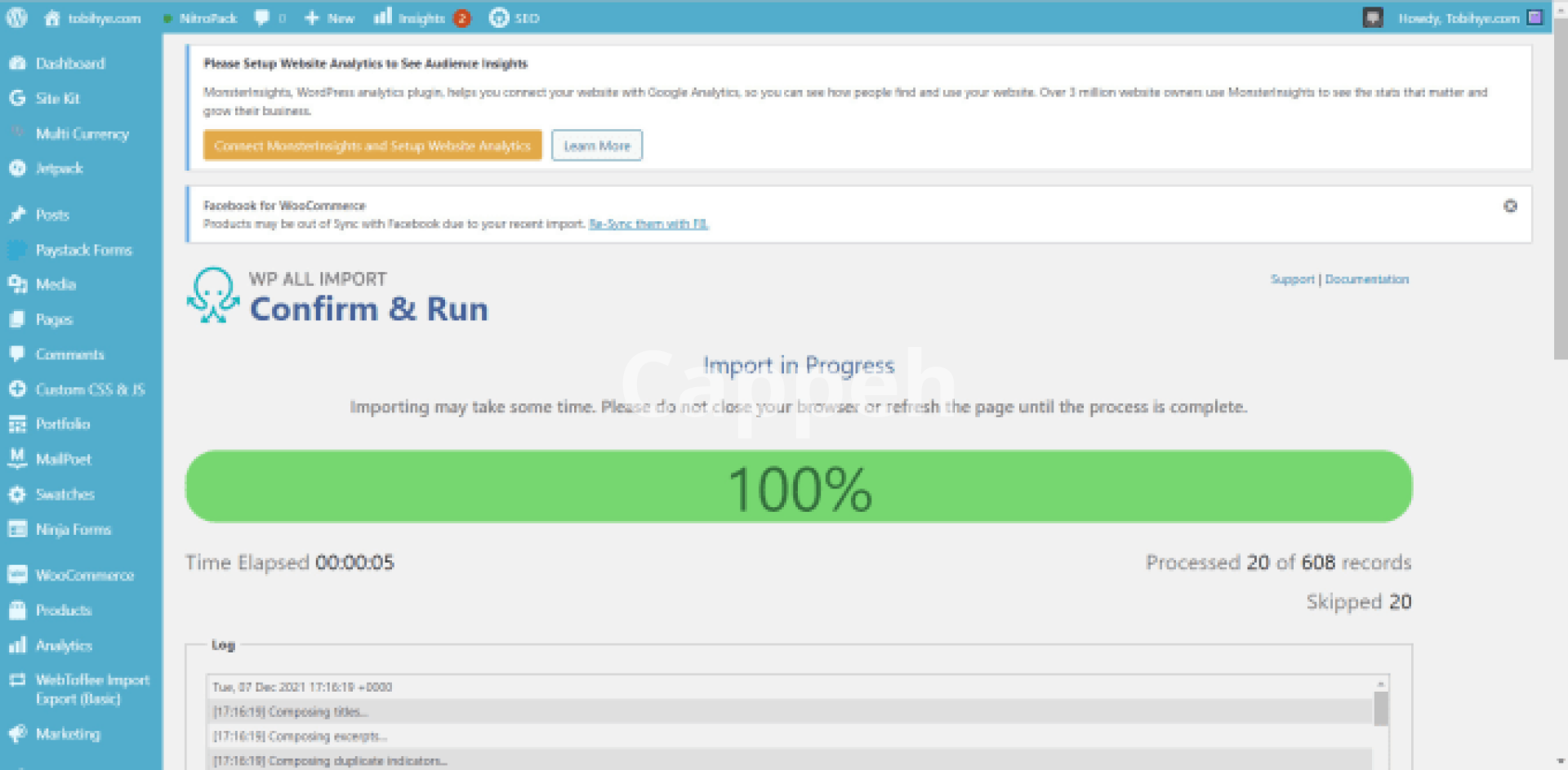The height and width of the screenshot is (770, 1568).
Task: Open the comments bubble in admin bar
Action: click(262, 18)
